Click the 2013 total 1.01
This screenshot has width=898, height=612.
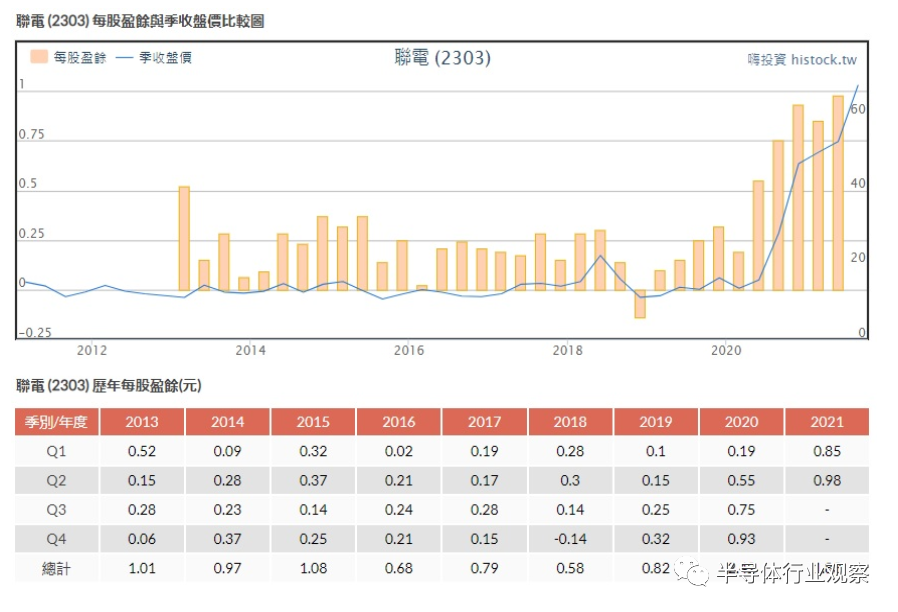142,568
